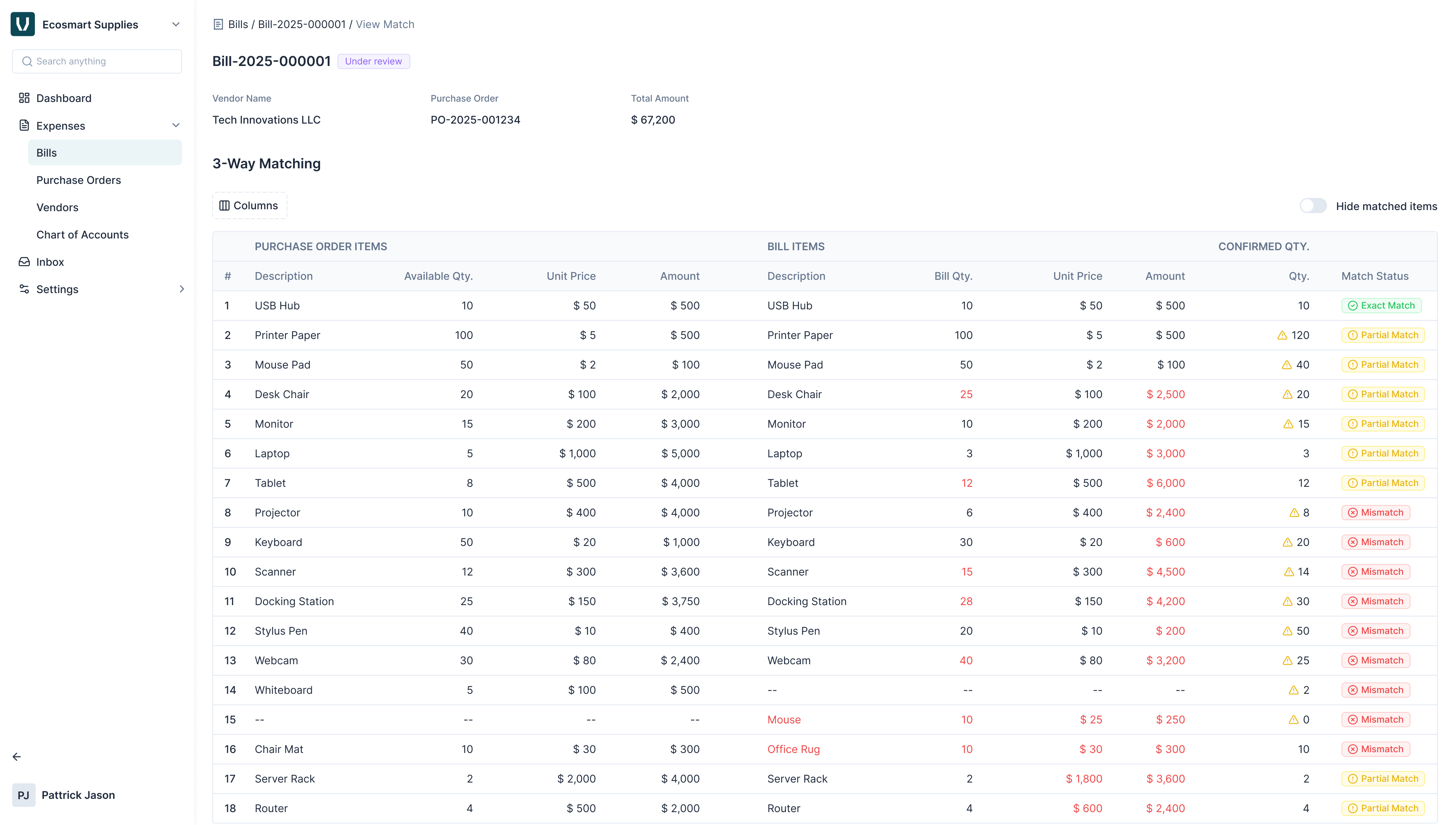Open the Ecosmart Supplies company dropdown
Screen dimensions: 1456x825
(x=176, y=24)
